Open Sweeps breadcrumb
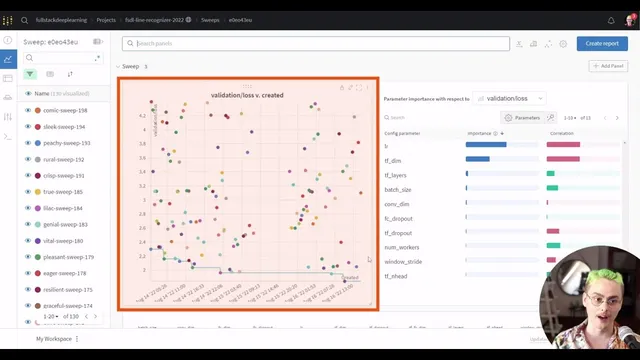 point(210,20)
